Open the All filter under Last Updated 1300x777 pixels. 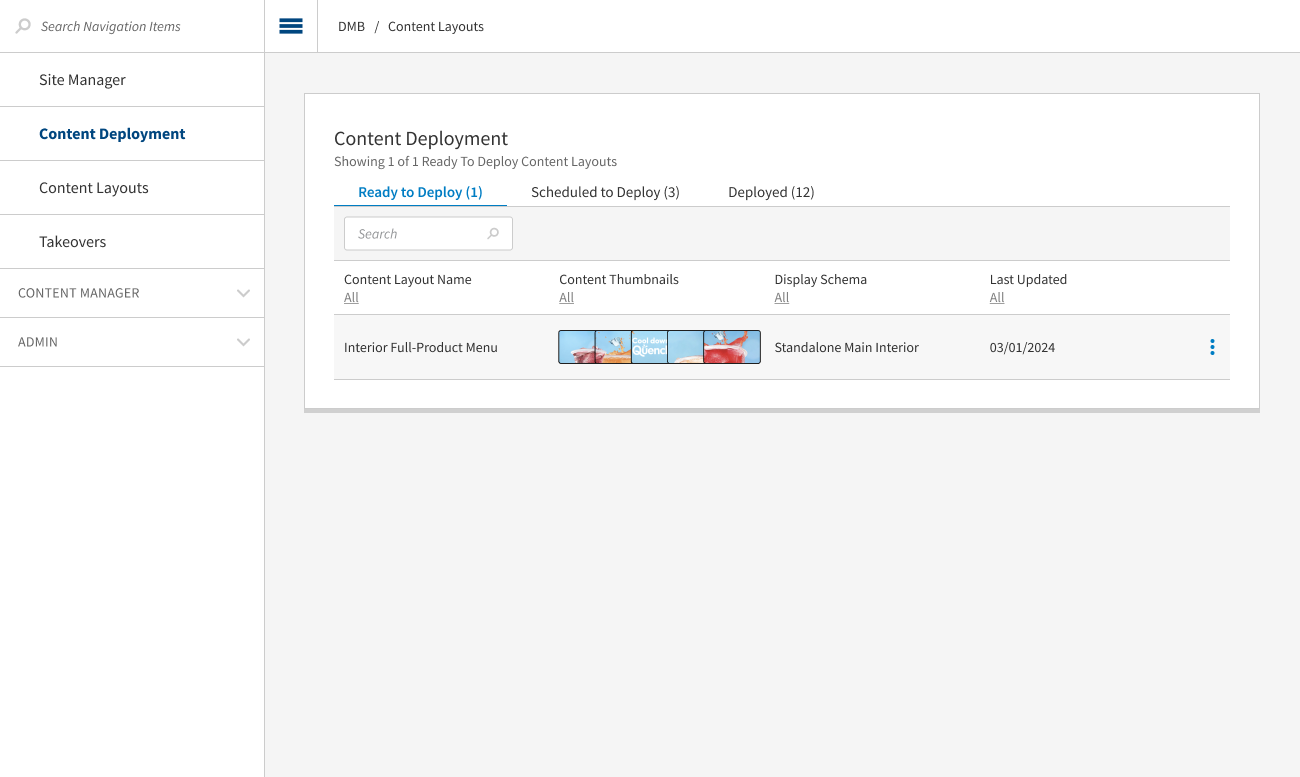pyautogui.click(x=997, y=298)
